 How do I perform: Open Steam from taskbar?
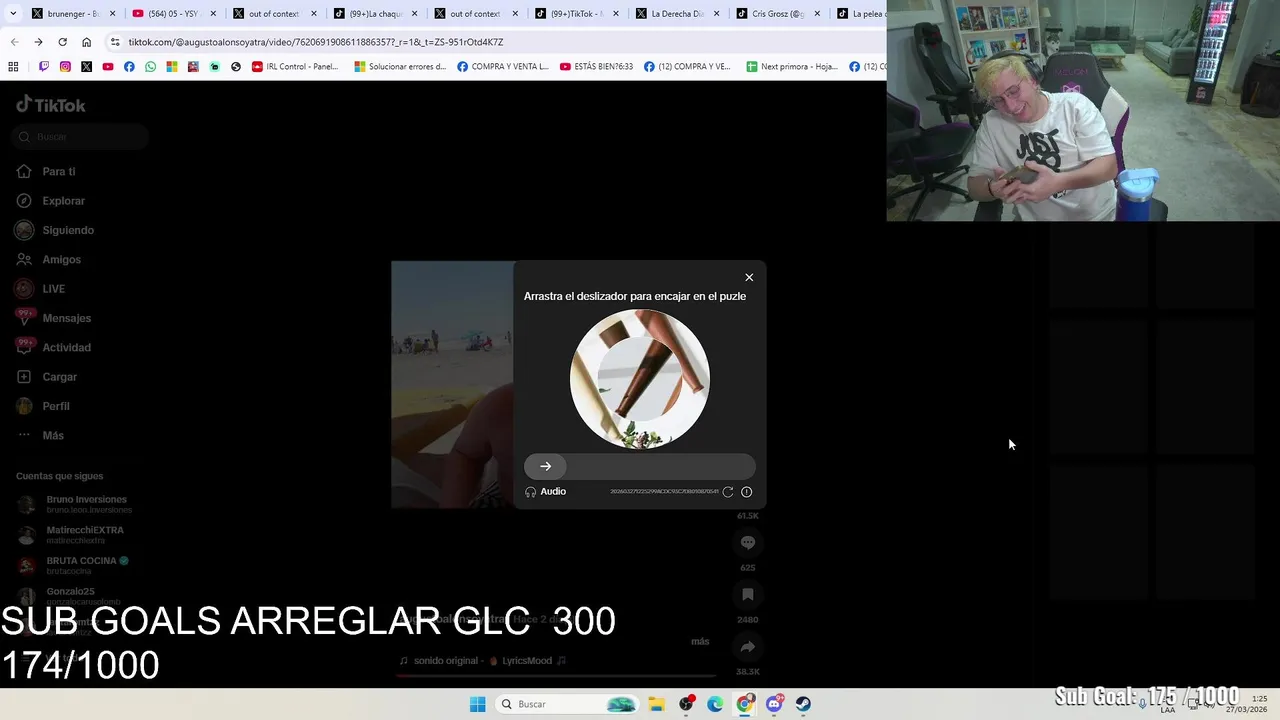tap(803, 704)
